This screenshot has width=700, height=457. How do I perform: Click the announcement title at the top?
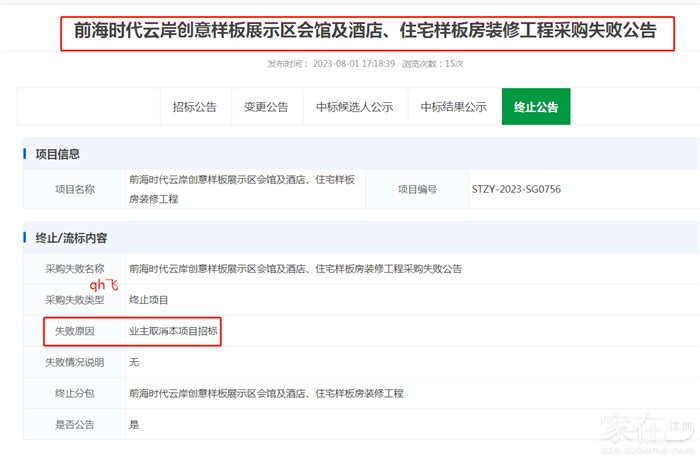(x=365, y=31)
